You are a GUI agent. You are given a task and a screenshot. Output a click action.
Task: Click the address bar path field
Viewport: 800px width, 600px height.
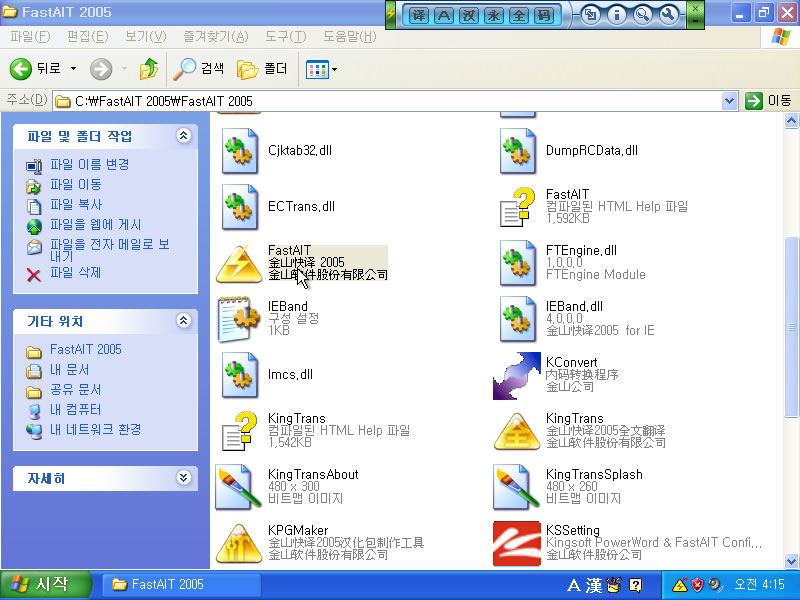(x=388, y=101)
